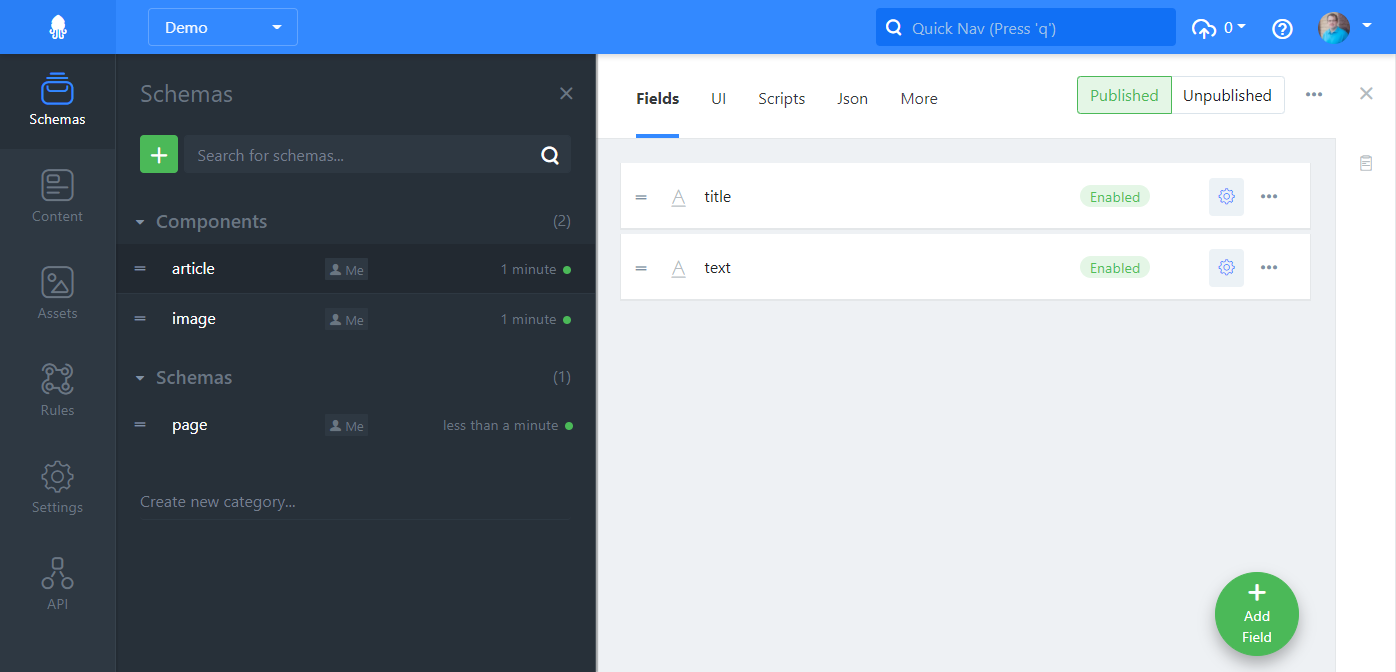1396x672 pixels.
Task: Open the help icon in the top bar
Action: (1282, 28)
